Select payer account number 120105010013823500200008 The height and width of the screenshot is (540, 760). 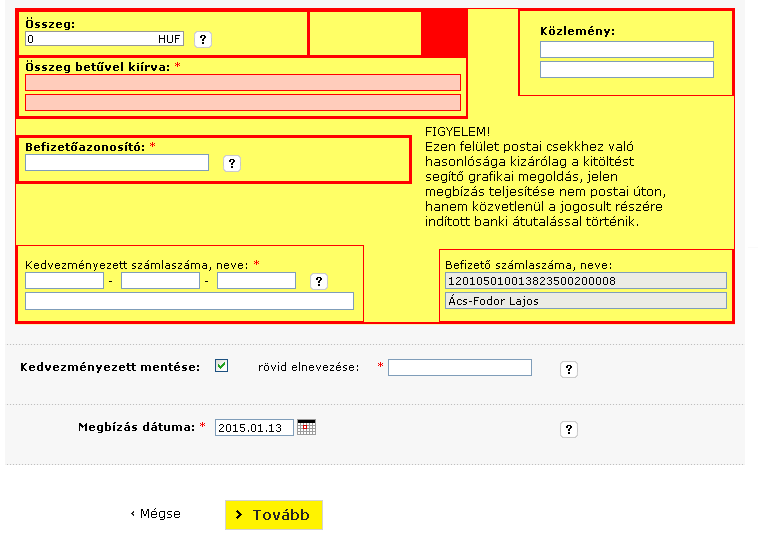pos(586,281)
